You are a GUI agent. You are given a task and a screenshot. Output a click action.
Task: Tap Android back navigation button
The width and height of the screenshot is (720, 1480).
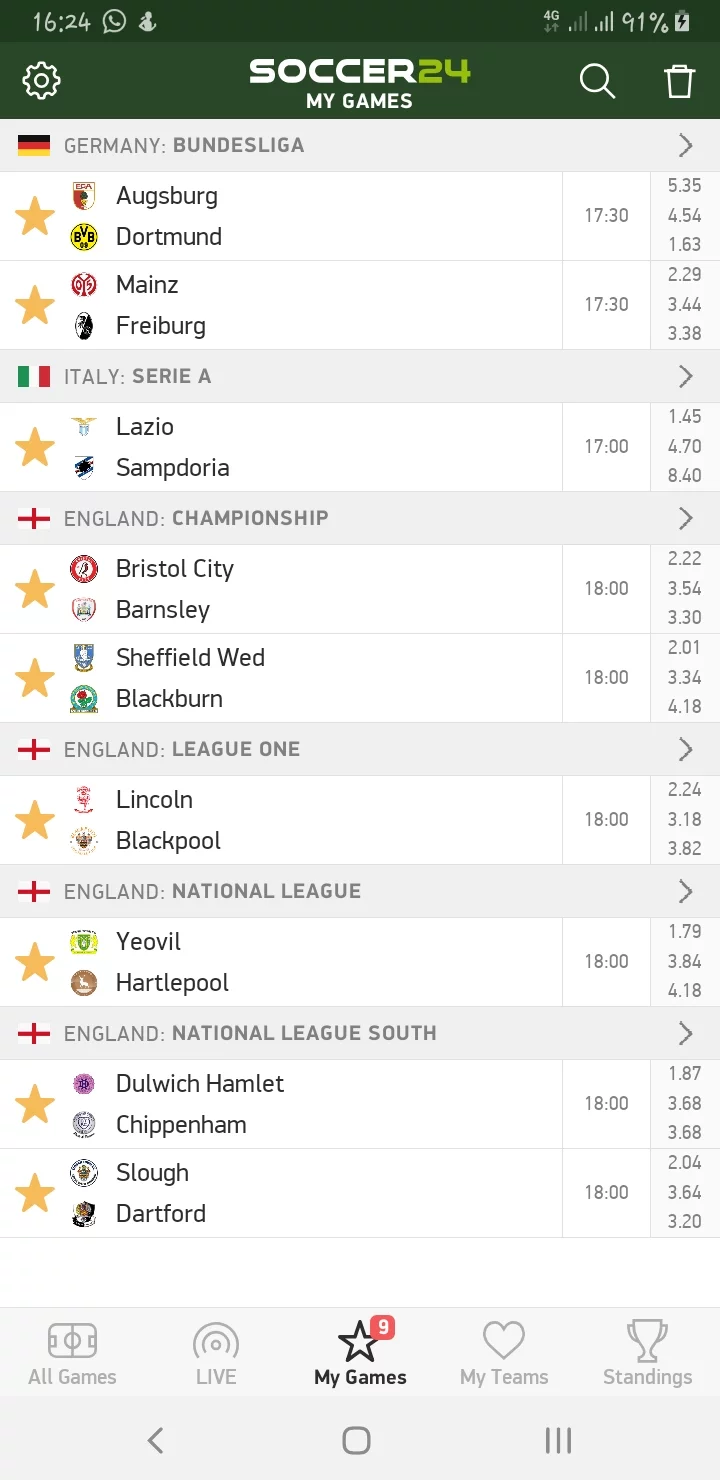coord(155,1440)
